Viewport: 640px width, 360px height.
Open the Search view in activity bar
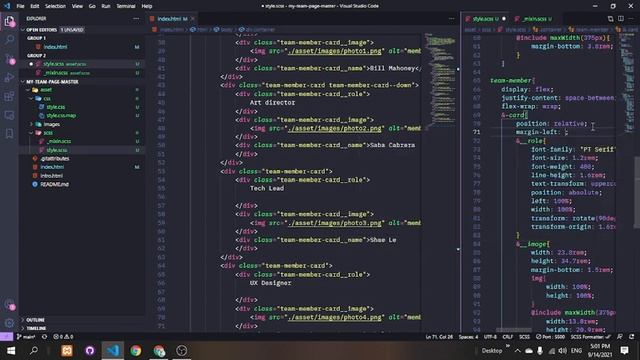point(9,40)
